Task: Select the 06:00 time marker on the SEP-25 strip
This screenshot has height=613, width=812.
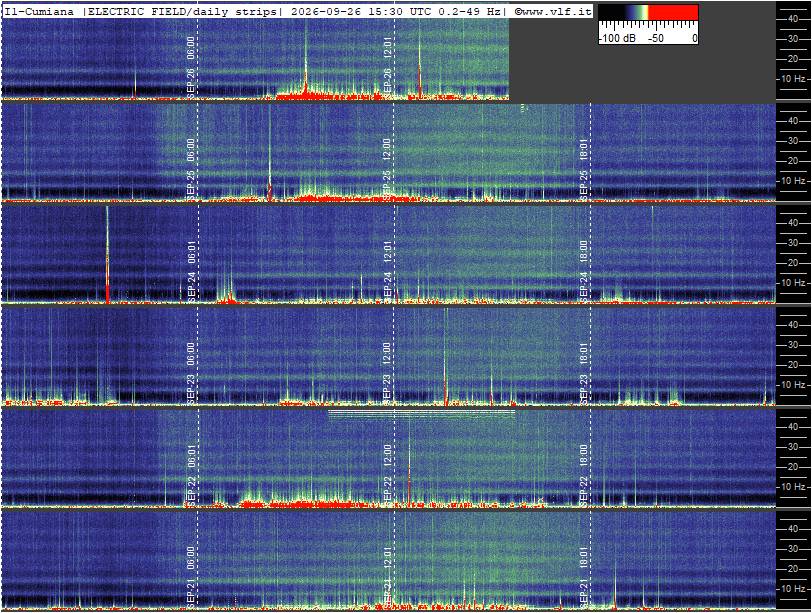Action: (191, 150)
